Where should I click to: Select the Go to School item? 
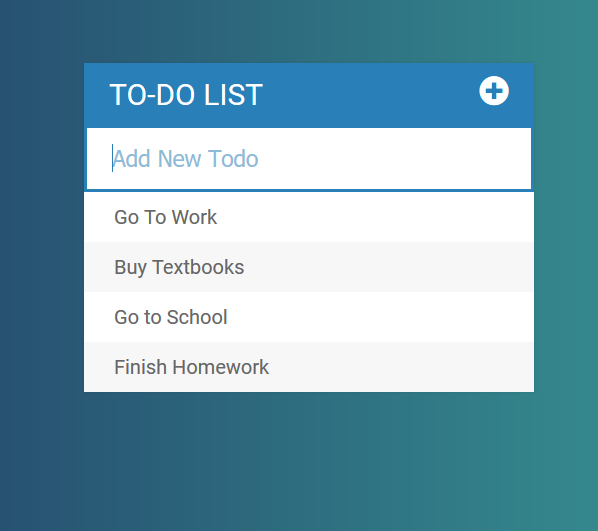309,317
